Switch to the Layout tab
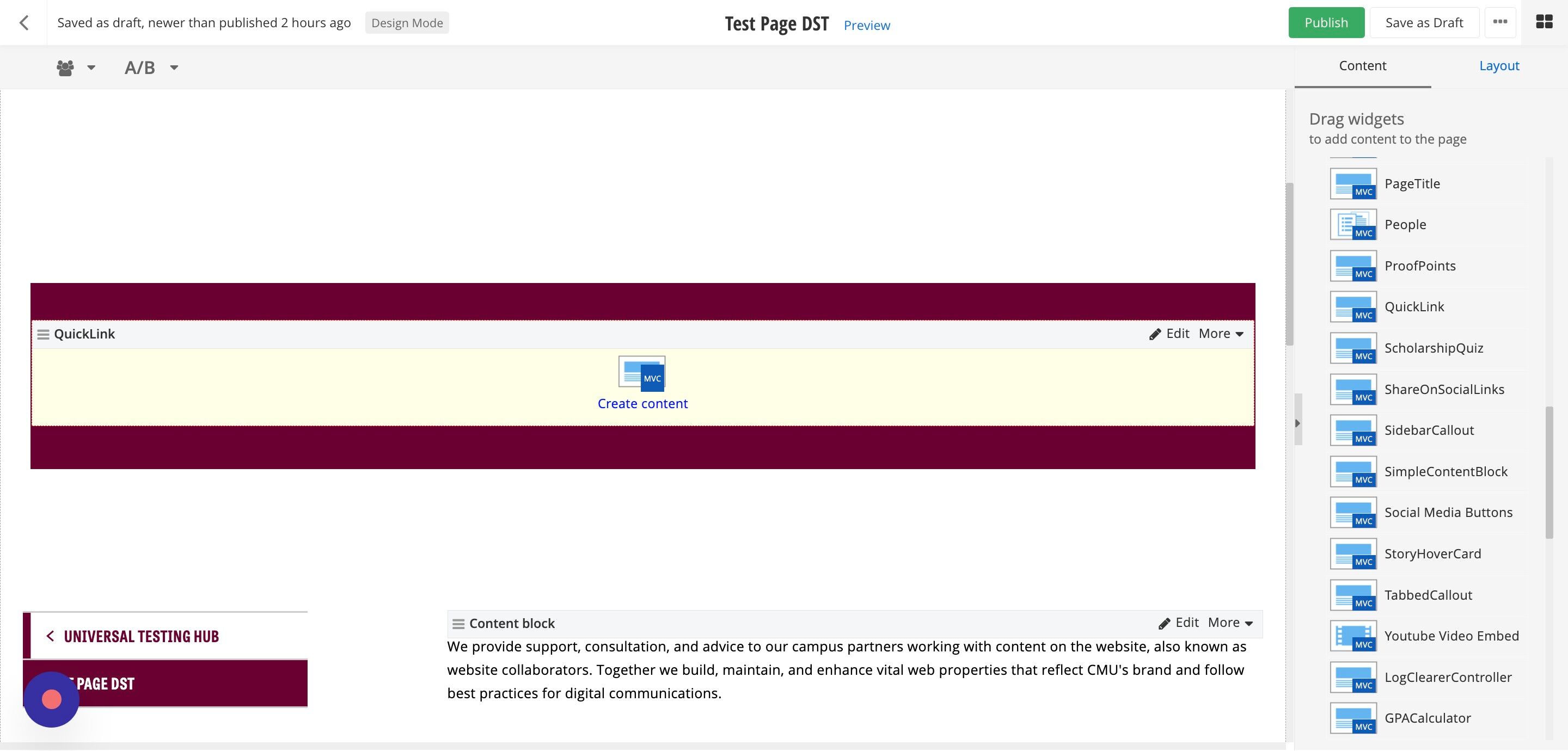The image size is (1568, 751). pos(1499,66)
